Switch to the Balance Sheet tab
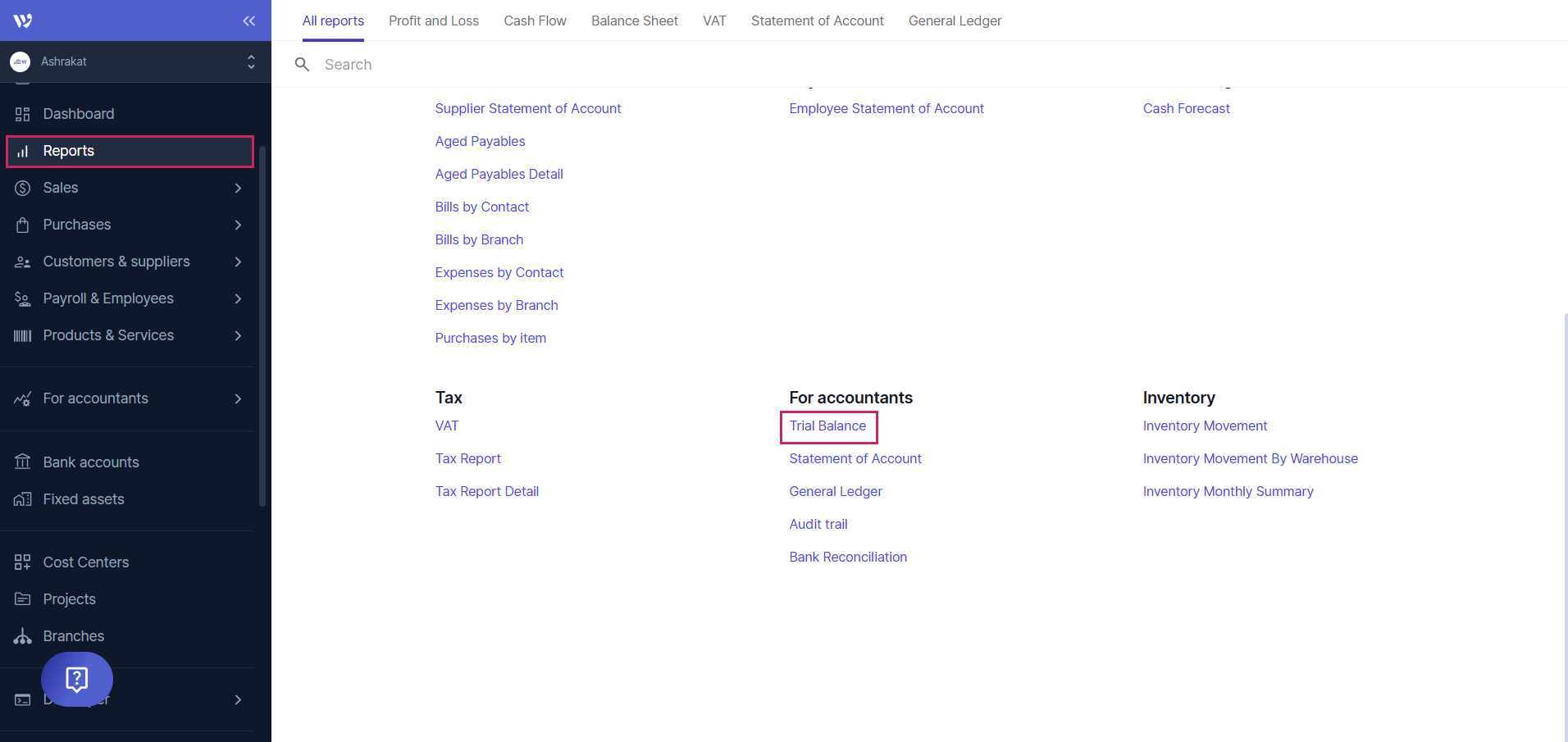 [x=634, y=20]
